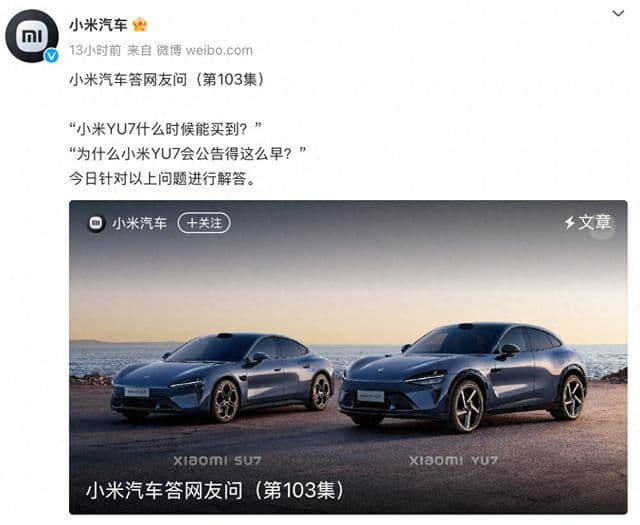Expand the post options chevron
640x525 pixels.
(x=618, y=13)
